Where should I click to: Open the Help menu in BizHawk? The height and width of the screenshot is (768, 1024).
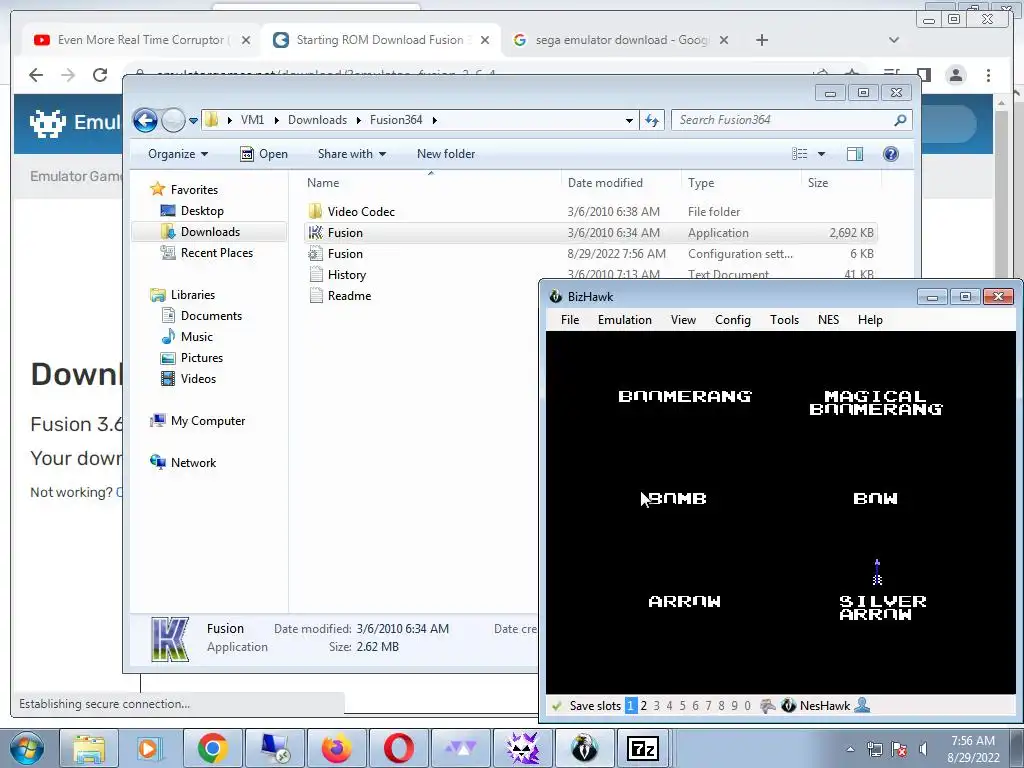point(870,320)
